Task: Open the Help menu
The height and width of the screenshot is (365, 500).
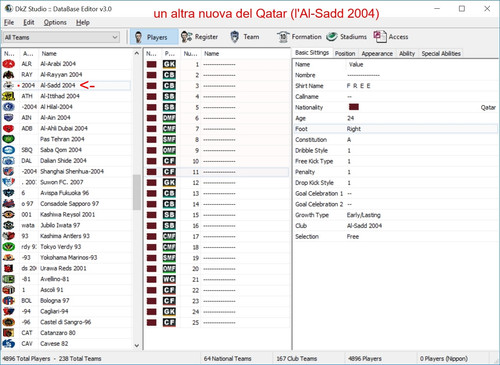Action: point(83,22)
